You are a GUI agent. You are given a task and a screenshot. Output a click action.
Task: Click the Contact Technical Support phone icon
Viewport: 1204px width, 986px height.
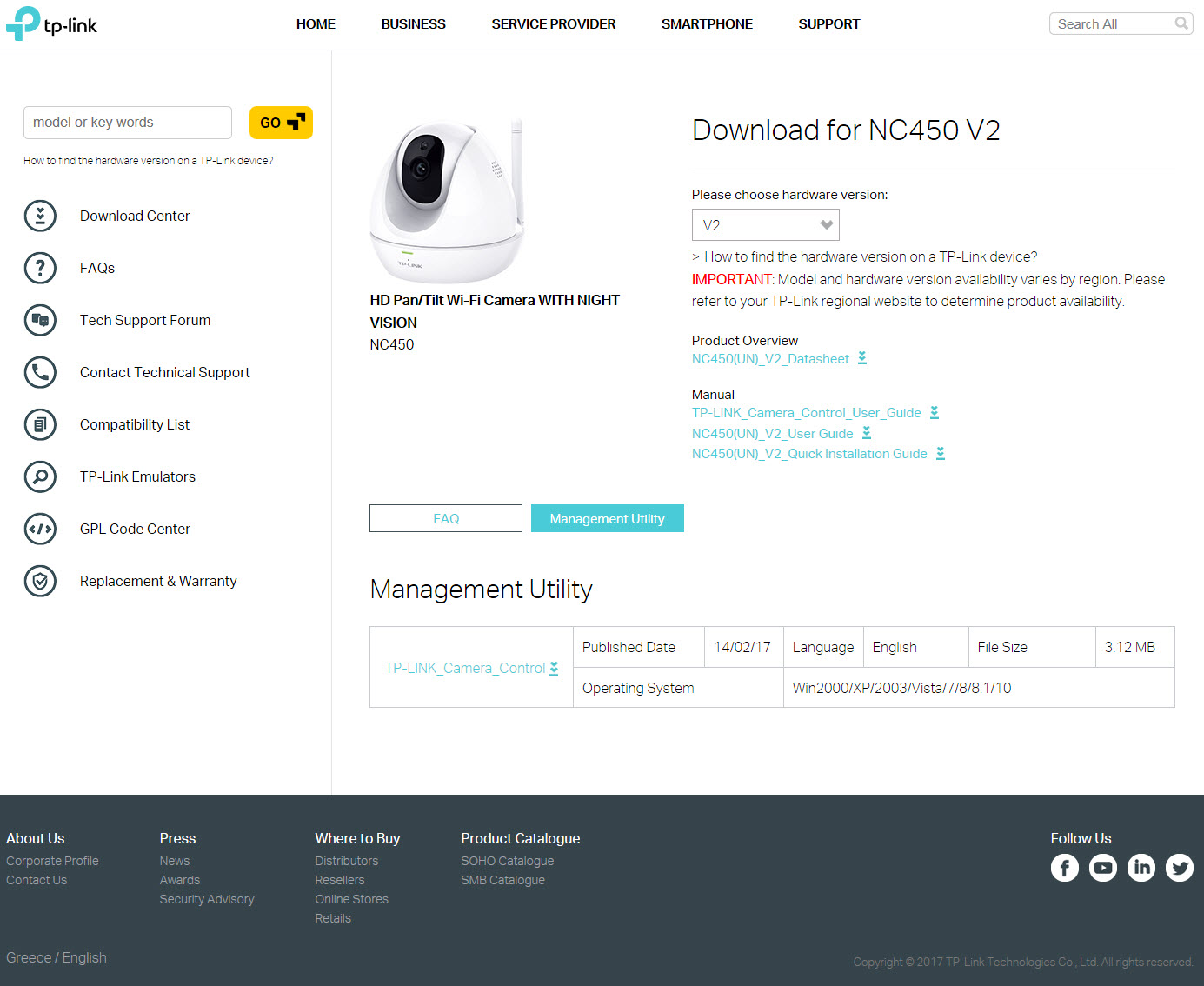[x=40, y=372]
